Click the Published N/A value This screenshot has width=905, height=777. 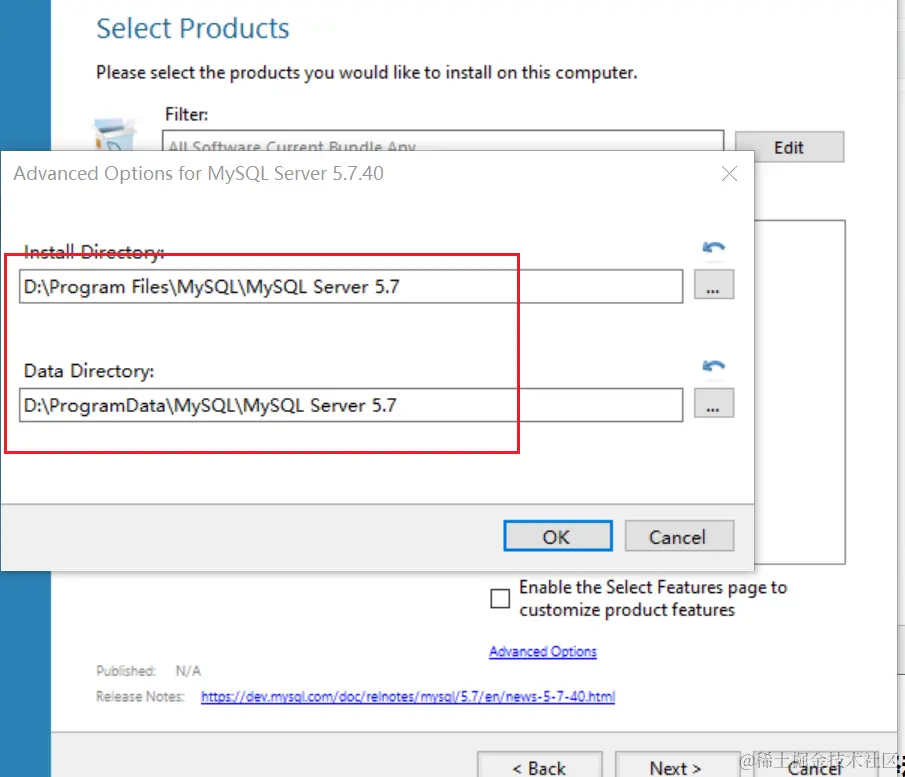click(188, 671)
